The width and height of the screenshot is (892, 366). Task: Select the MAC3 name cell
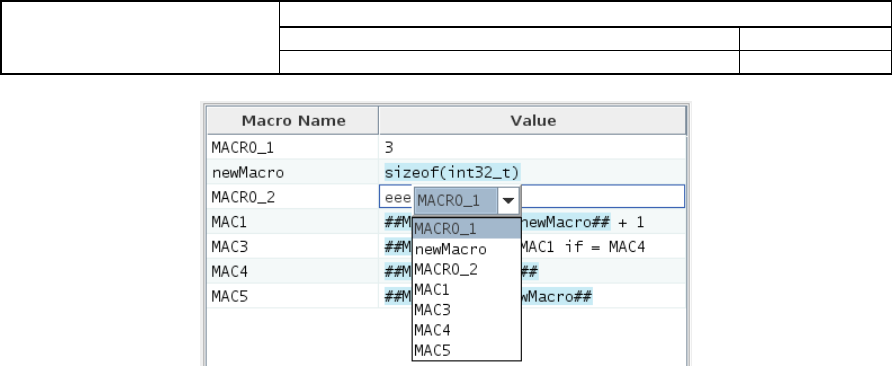pyautogui.click(x=293, y=246)
